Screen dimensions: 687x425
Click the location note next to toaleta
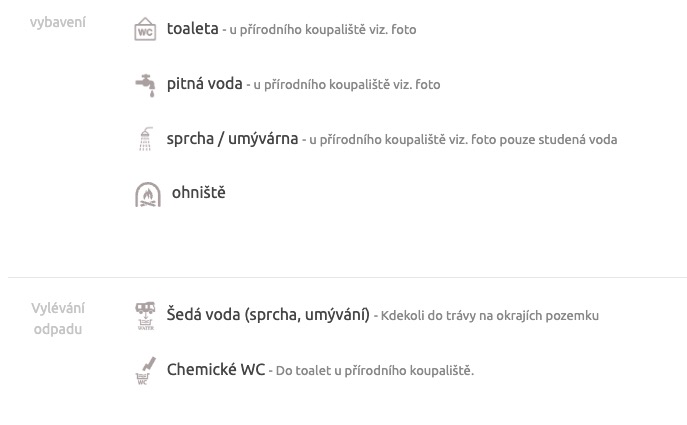[x=322, y=30]
